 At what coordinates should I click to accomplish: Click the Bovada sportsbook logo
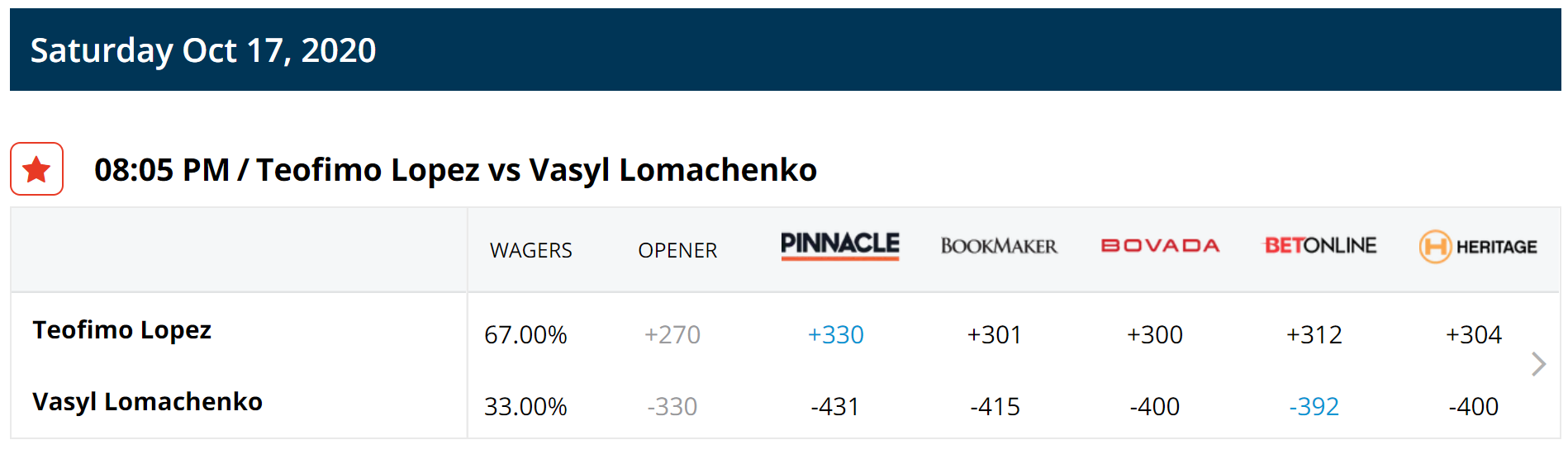1160,246
